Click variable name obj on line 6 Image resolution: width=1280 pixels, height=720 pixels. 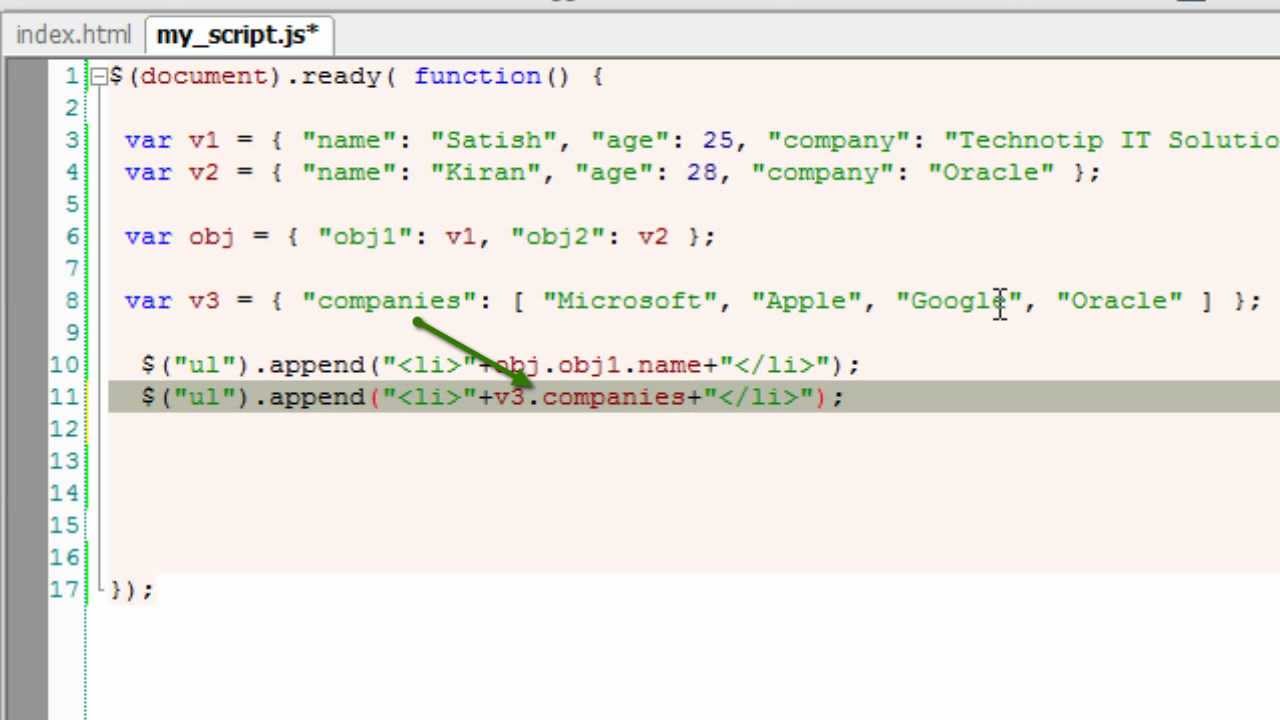pyautogui.click(x=212, y=236)
